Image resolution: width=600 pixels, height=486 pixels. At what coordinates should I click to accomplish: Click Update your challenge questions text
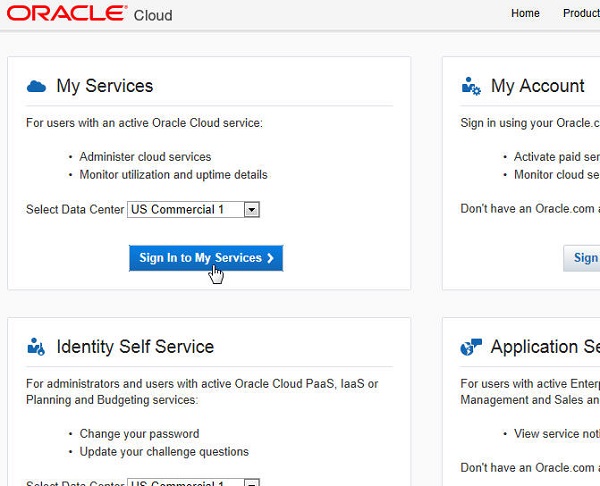click(x=164, y=452)
